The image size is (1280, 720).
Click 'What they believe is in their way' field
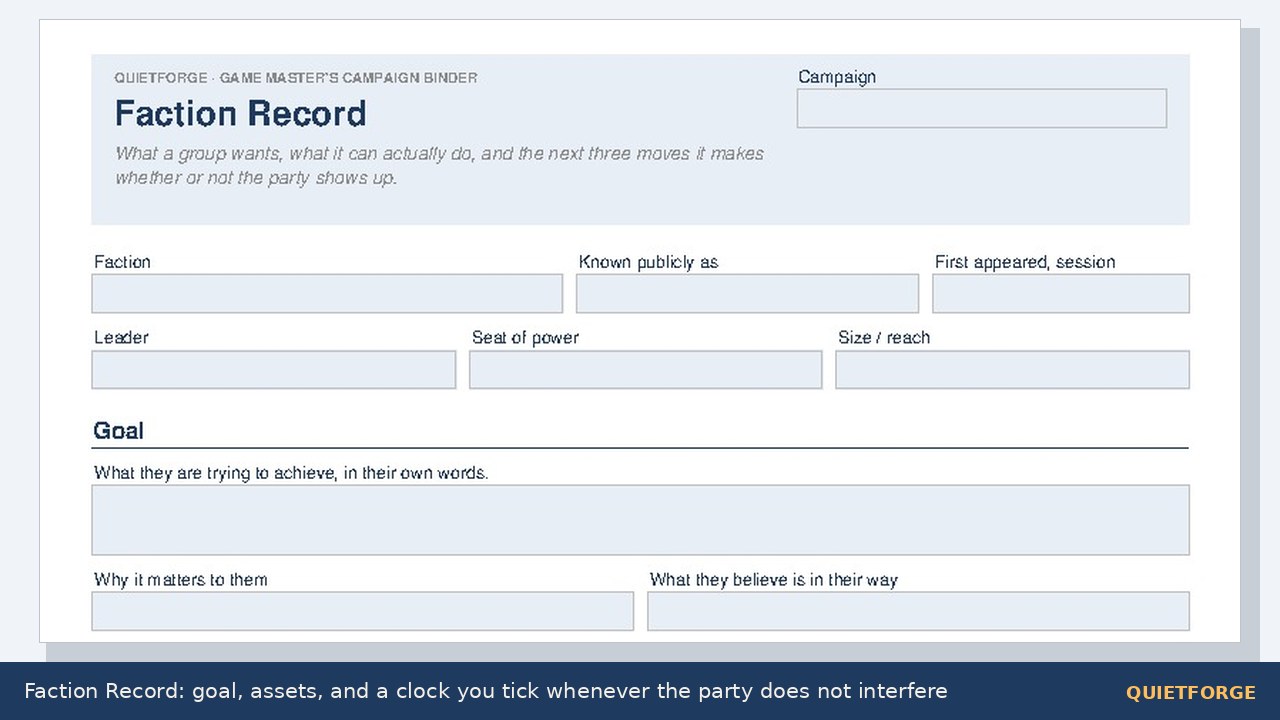(918, 611)
